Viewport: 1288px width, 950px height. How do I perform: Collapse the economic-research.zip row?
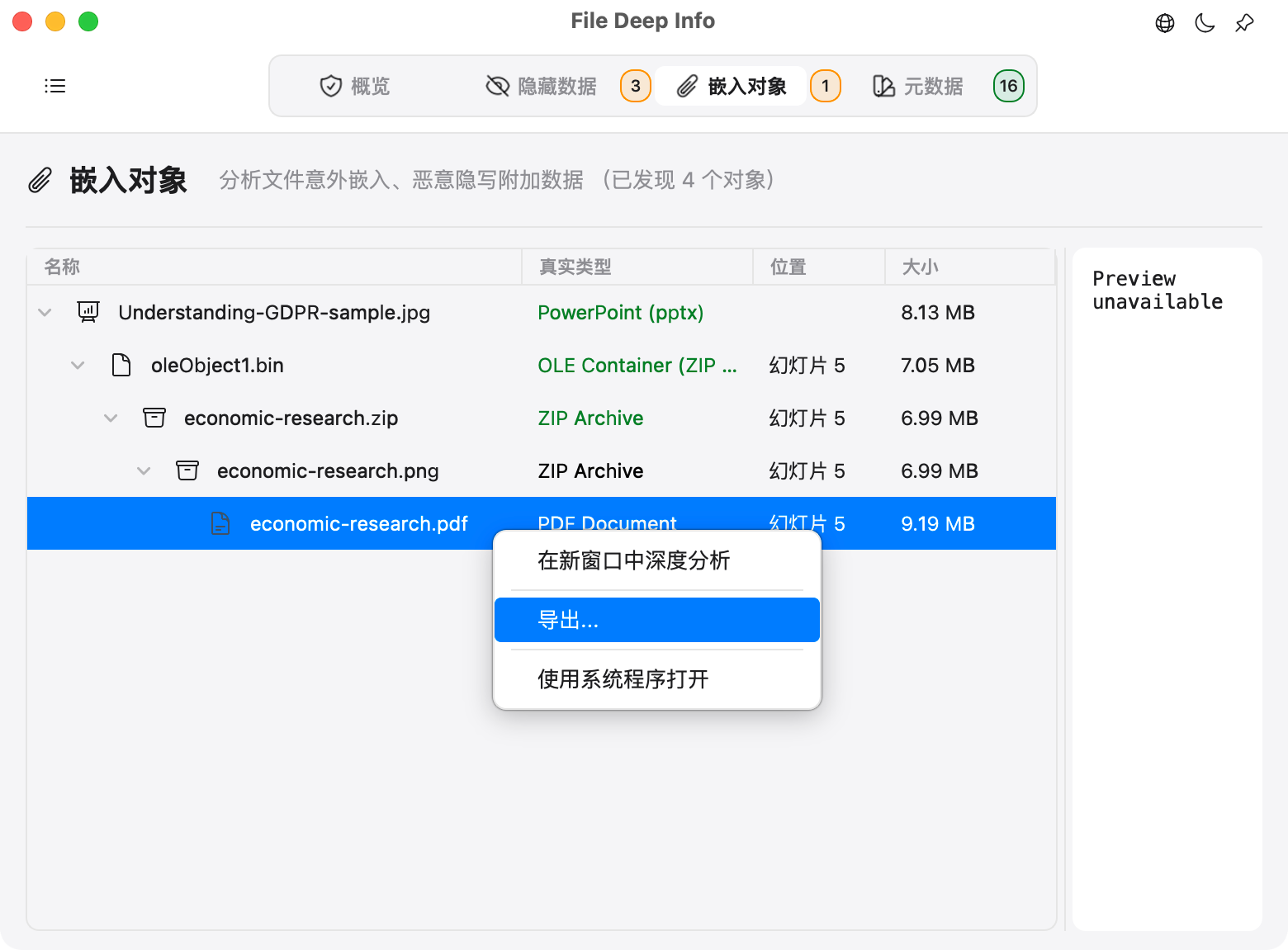111,418
